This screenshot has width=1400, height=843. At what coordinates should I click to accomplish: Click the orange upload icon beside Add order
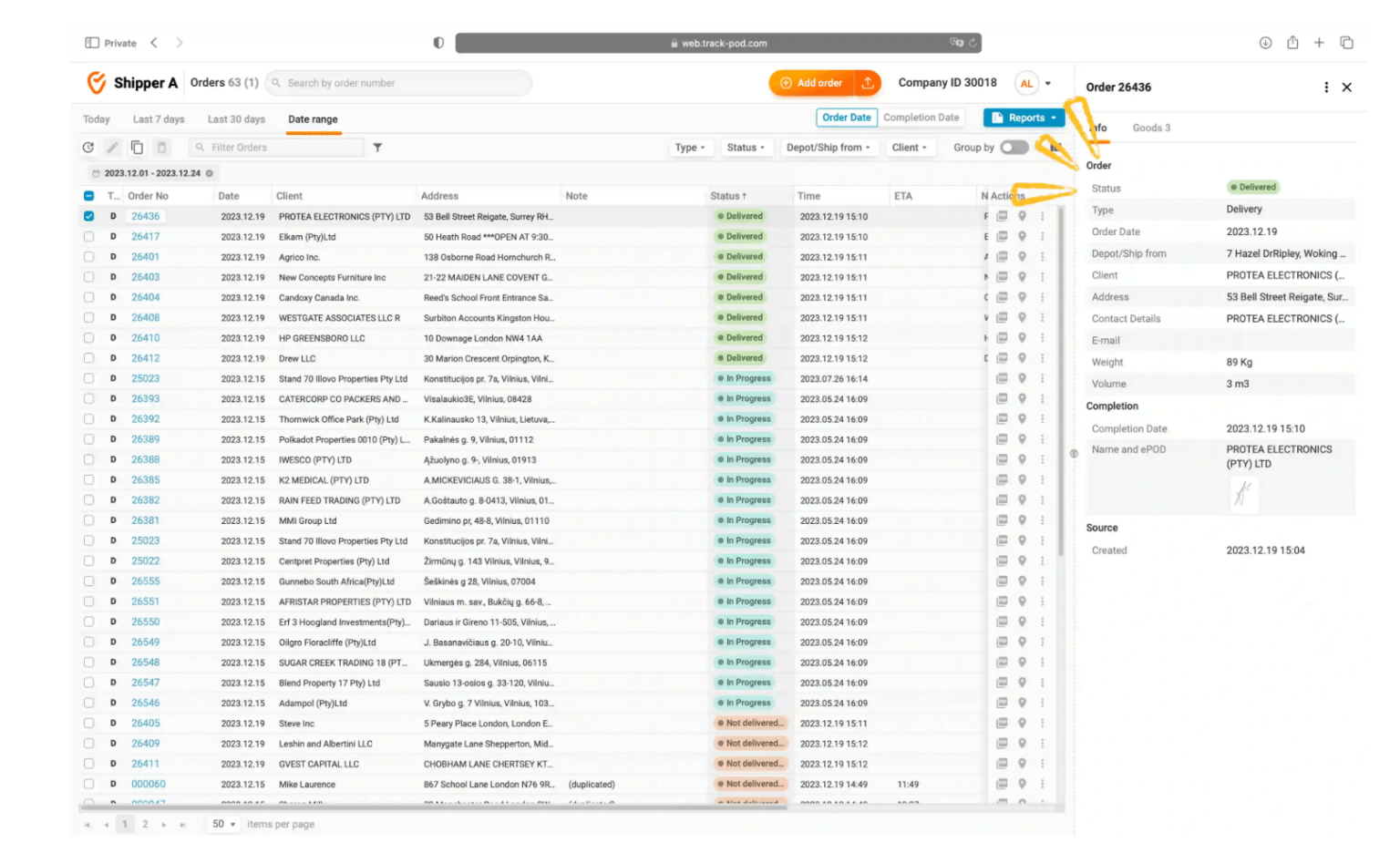pyautogui.click(x=870, y=82)
